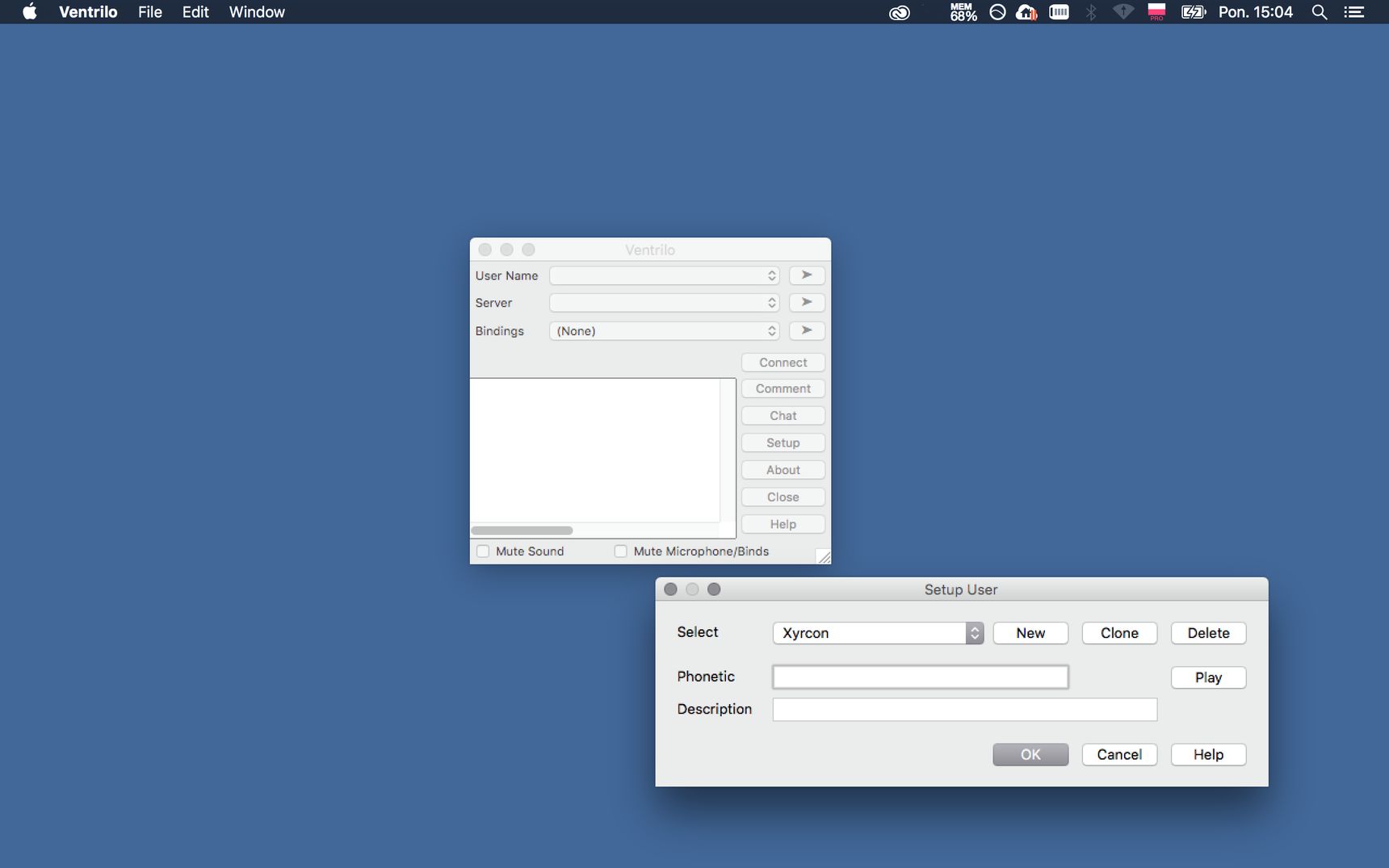This screenshot has width=1389, height=868.
Task: Click Help button in Ventrilo main window
Action: tap(783, 524)
